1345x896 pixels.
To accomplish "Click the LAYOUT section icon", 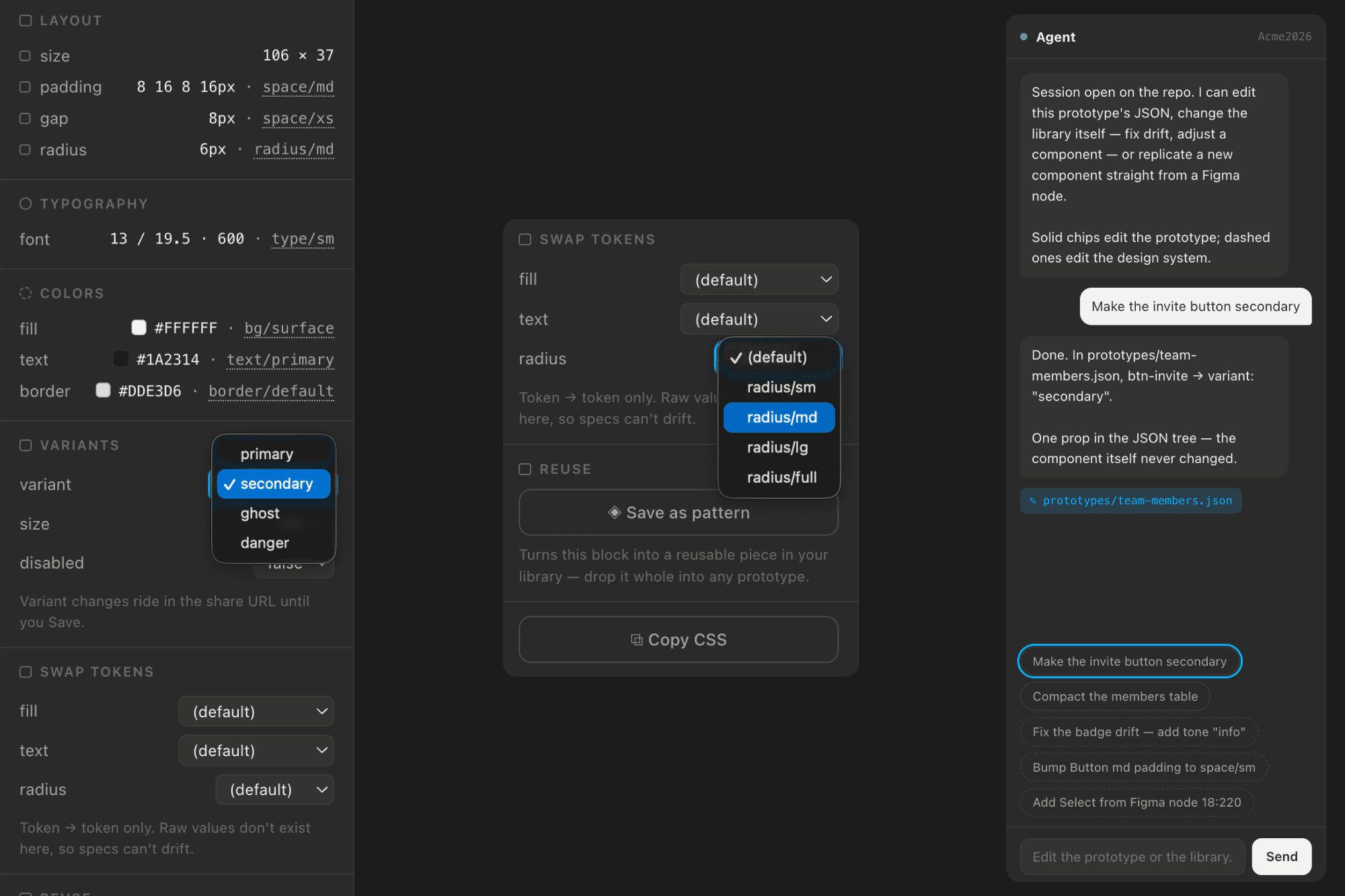I will 26,21.
